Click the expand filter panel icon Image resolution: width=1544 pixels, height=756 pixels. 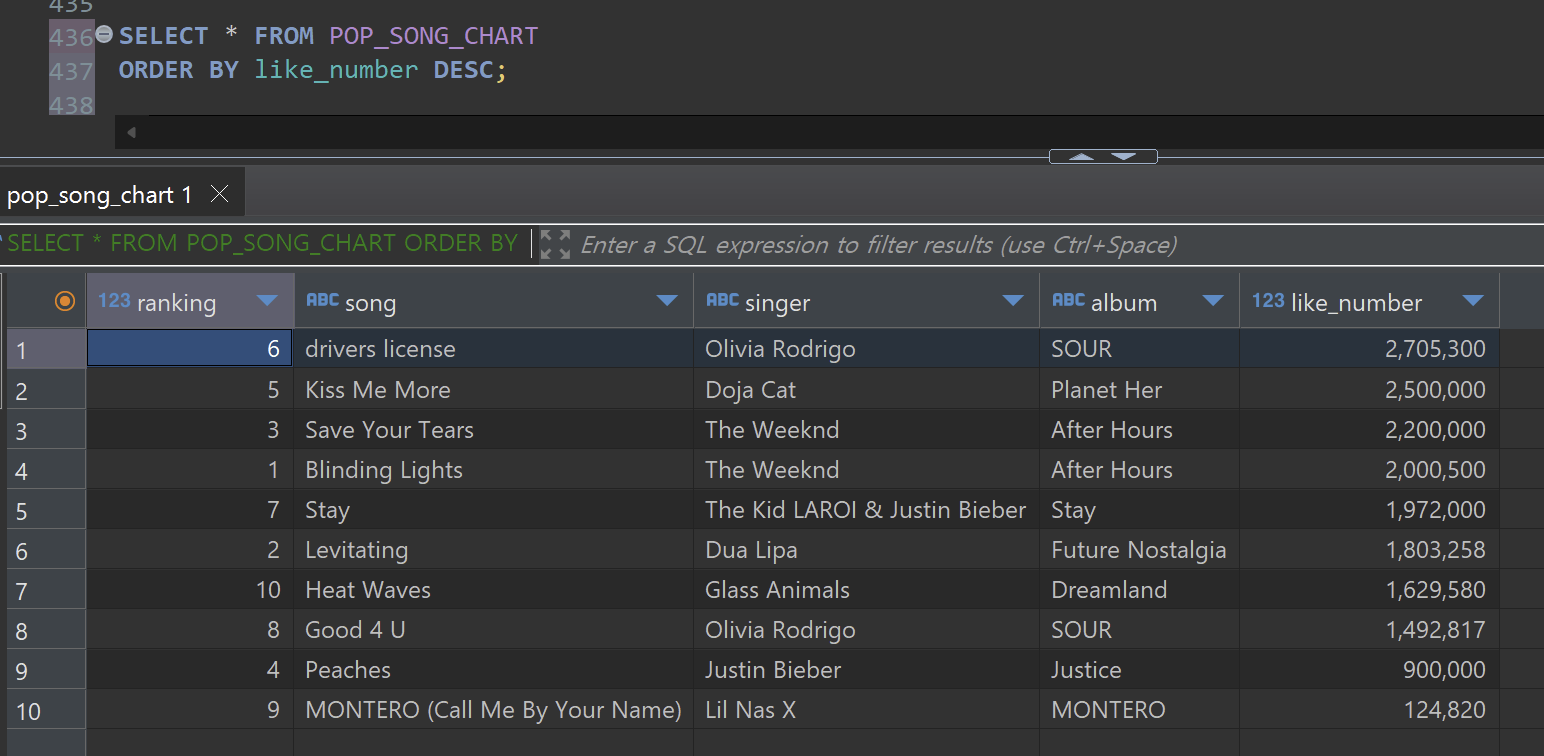click(x=555, y=244)
